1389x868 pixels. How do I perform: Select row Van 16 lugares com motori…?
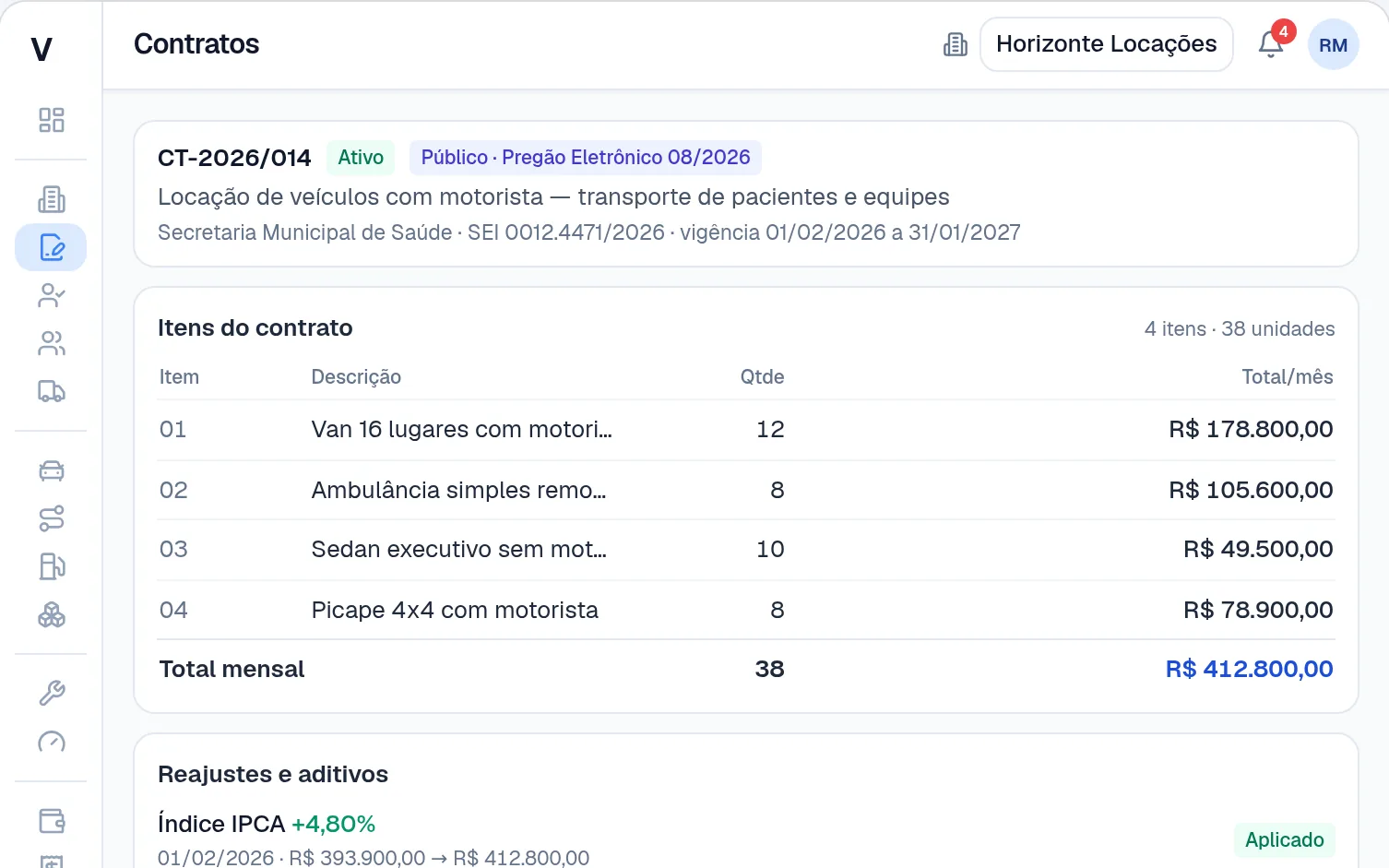tap(745, 429)
